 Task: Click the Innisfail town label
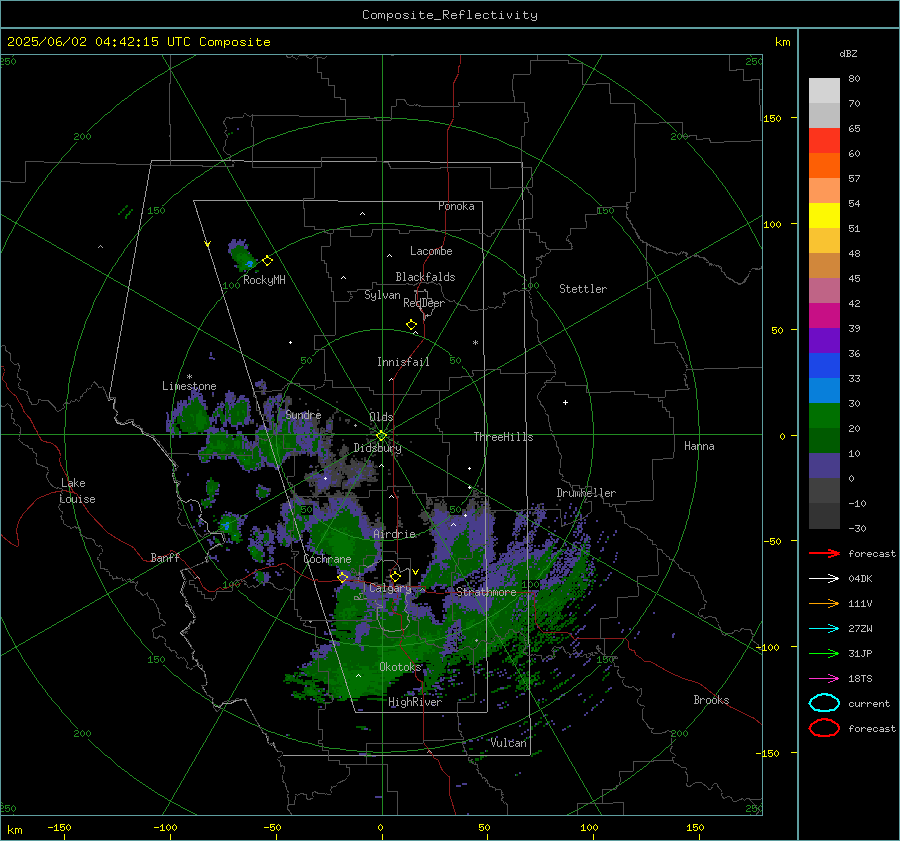pos(403,362)
